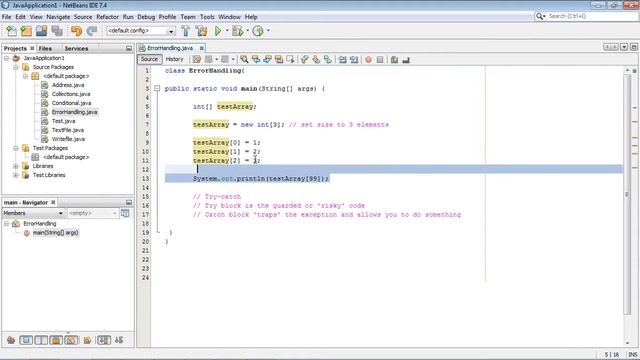Click the Build Project hammer icon

tap(186, 31)
